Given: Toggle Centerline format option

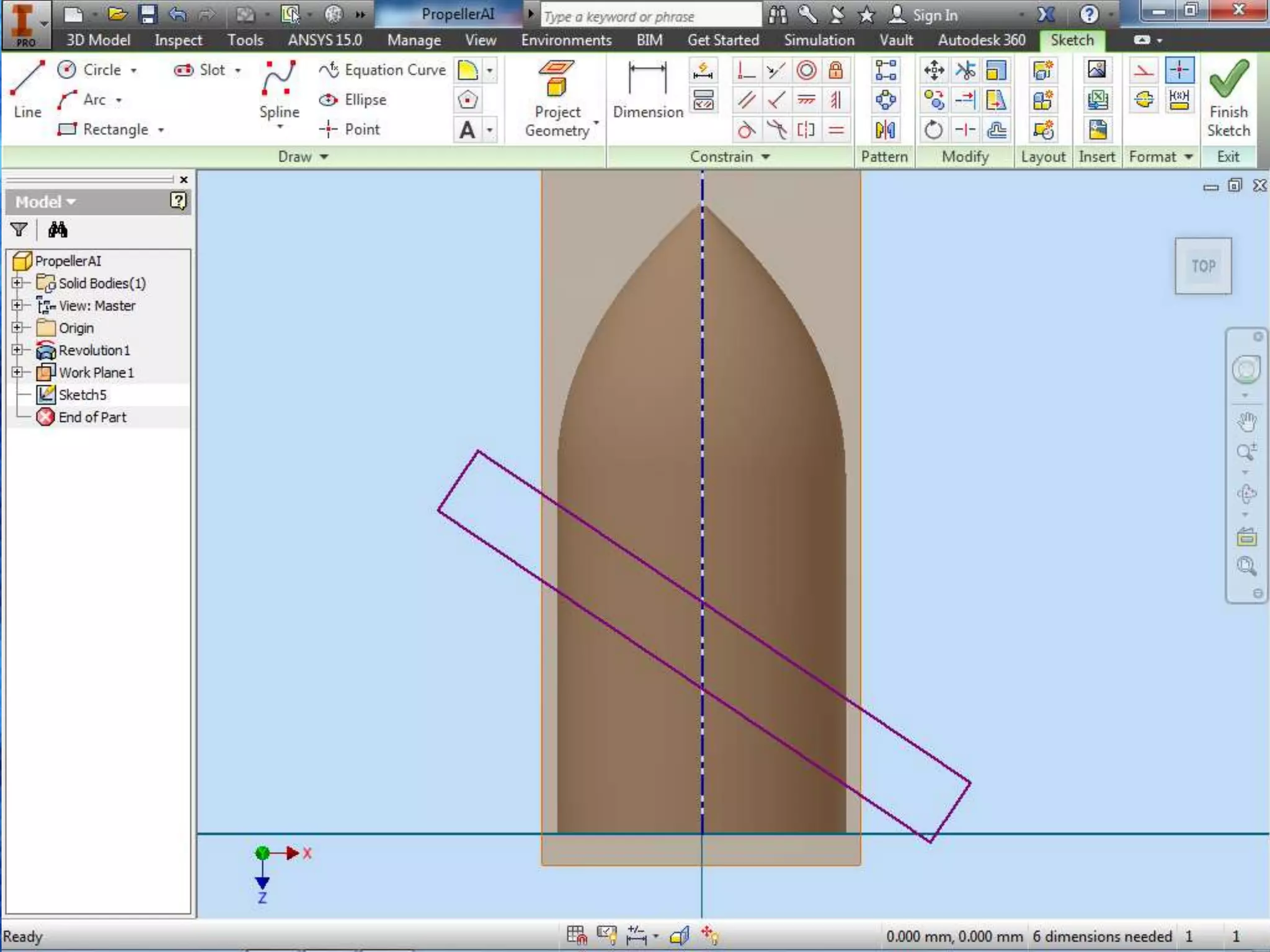Looking at the screenshot, I should coord(1144,100).
